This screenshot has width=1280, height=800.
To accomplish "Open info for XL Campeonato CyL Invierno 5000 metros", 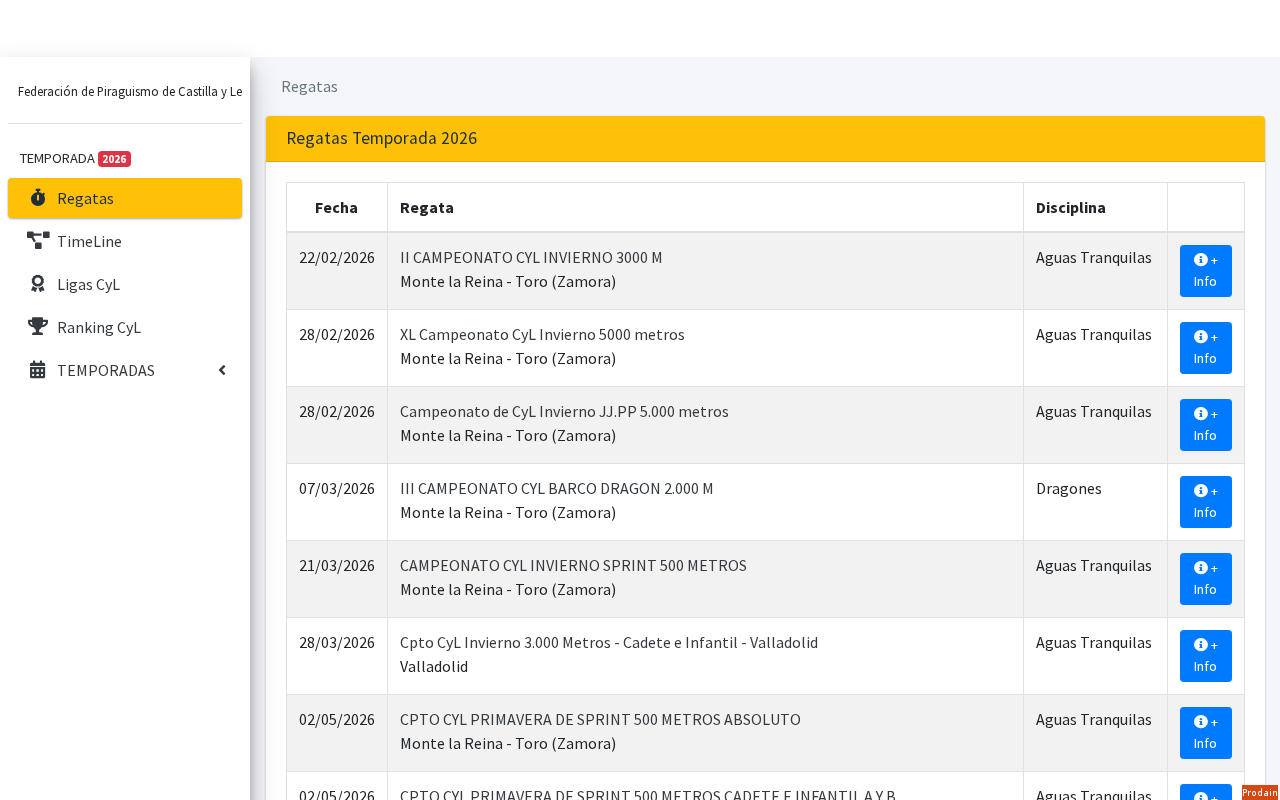I will [1206, 348].
